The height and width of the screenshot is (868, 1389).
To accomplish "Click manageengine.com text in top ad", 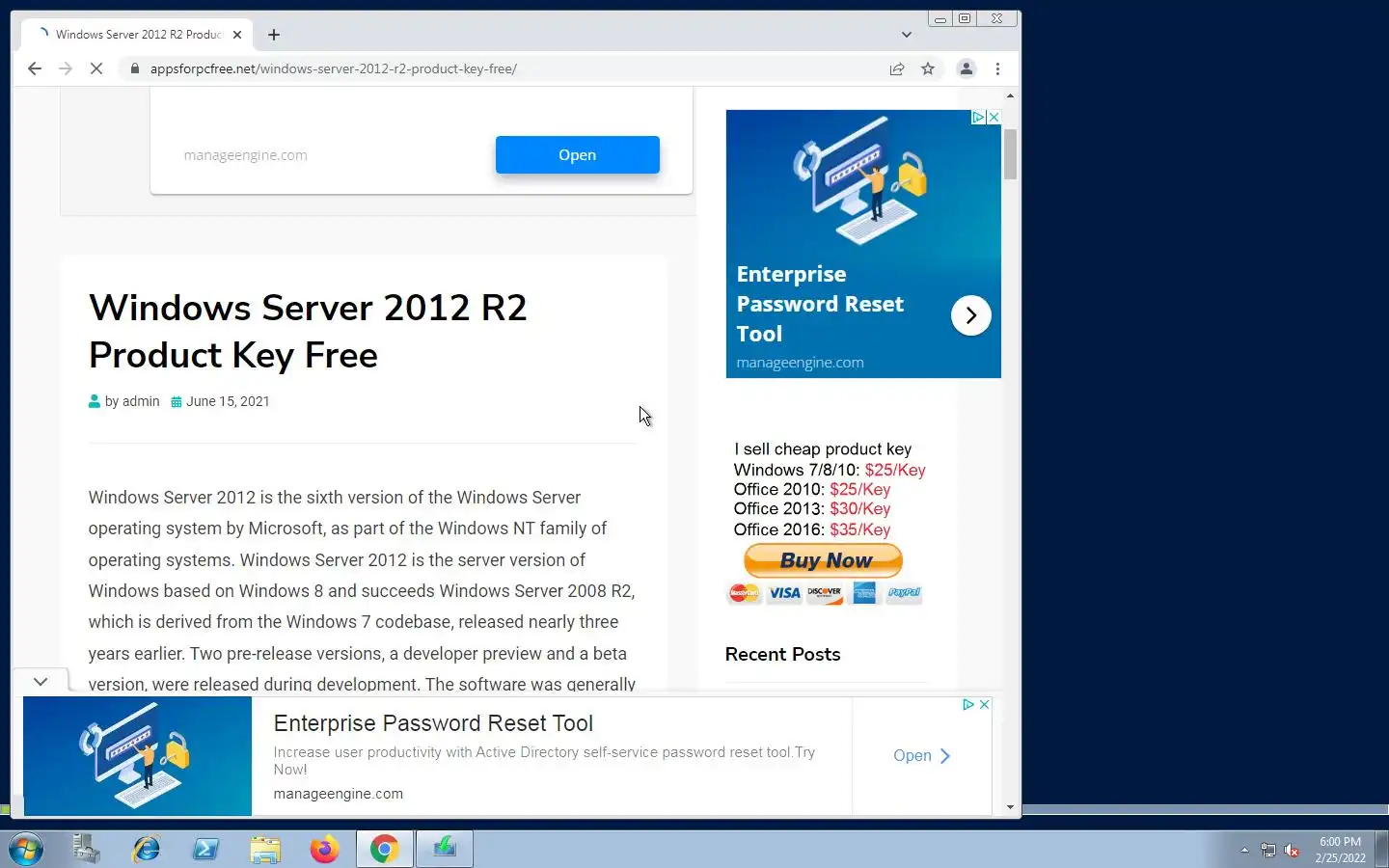I will click(x=246, y=155).
